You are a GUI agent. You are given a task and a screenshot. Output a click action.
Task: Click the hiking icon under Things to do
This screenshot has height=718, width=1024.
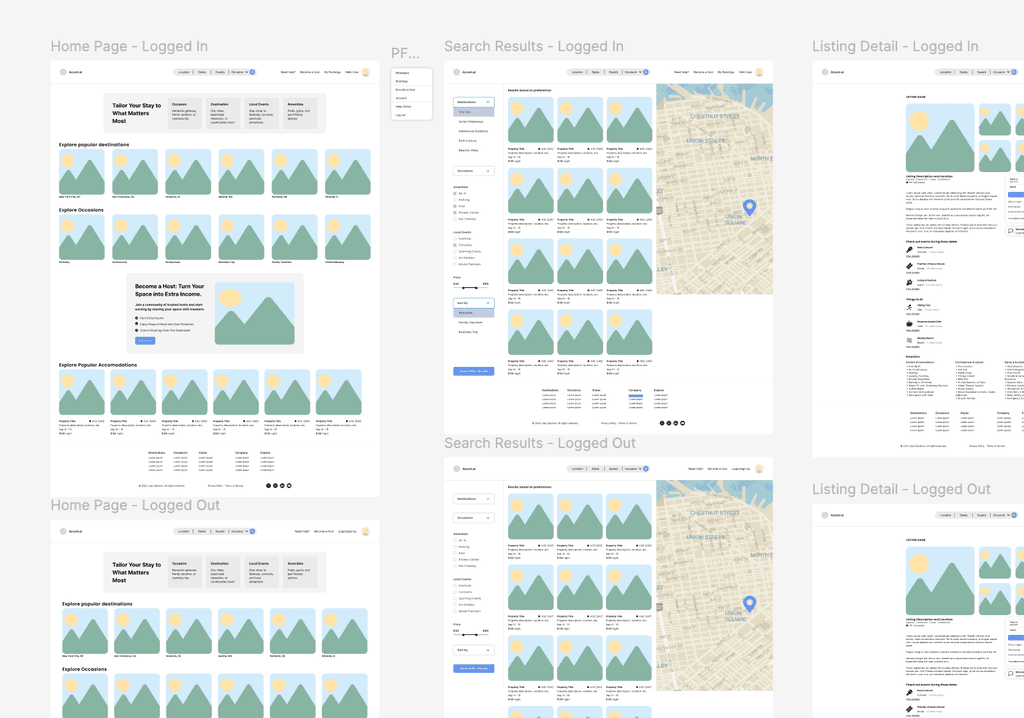(909, 307)
